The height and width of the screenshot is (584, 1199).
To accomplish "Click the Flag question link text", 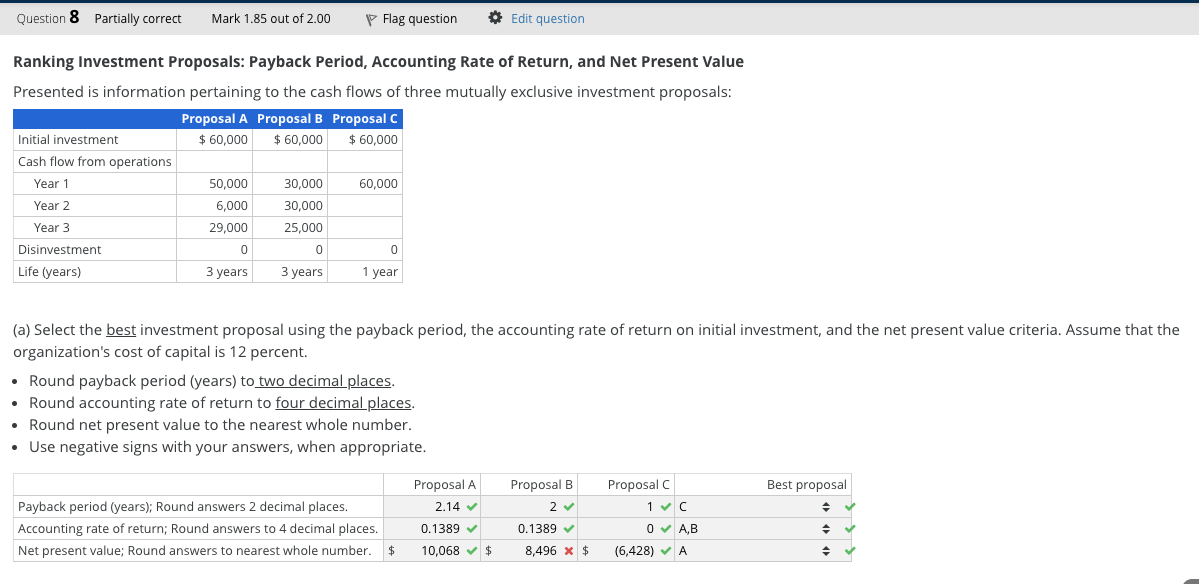I will (x=420, y=19).
